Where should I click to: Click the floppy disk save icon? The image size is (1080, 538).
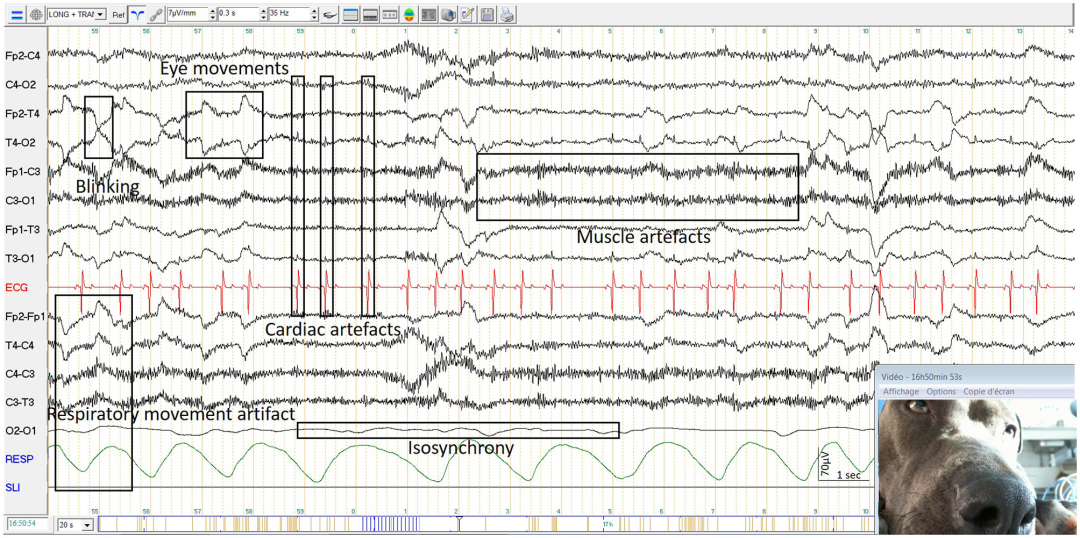[487, 15]
